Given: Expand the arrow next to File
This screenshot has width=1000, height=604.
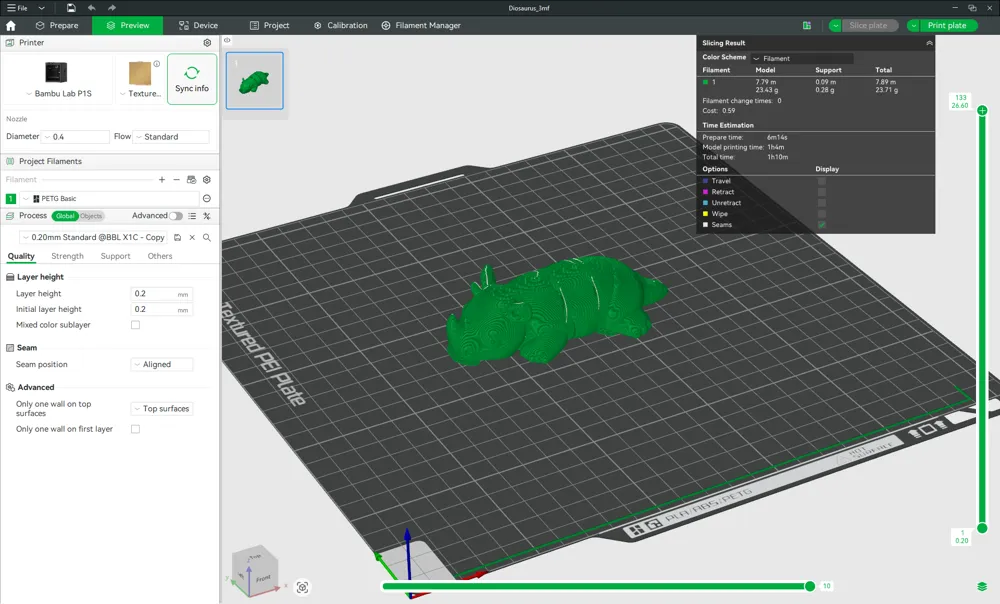Looking at the screenshot, I should coord(41,8).
